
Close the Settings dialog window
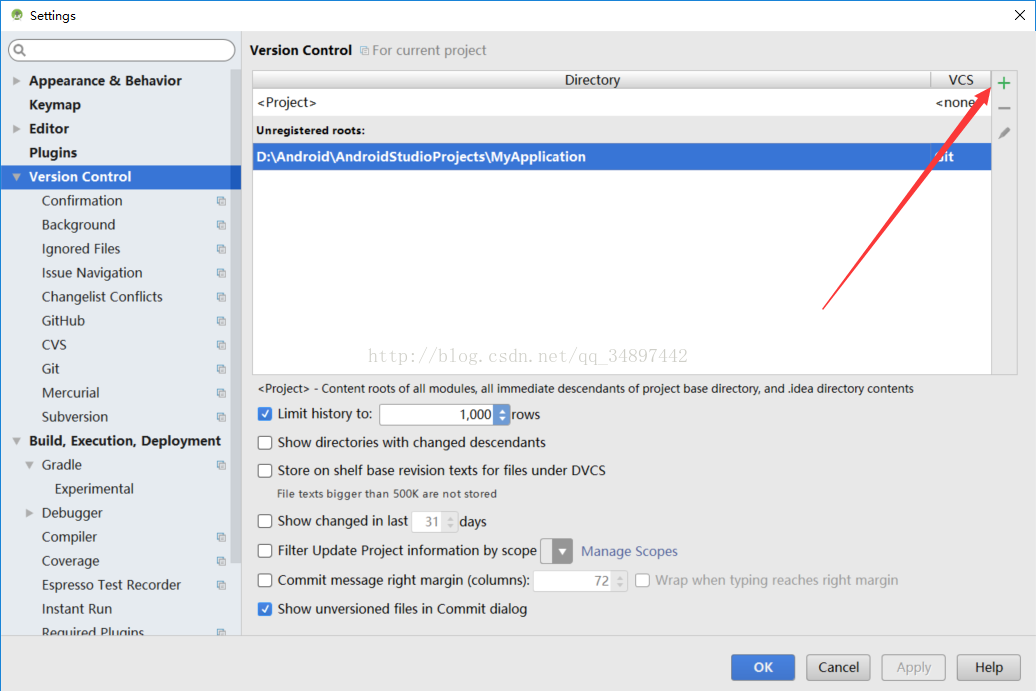1019,15
